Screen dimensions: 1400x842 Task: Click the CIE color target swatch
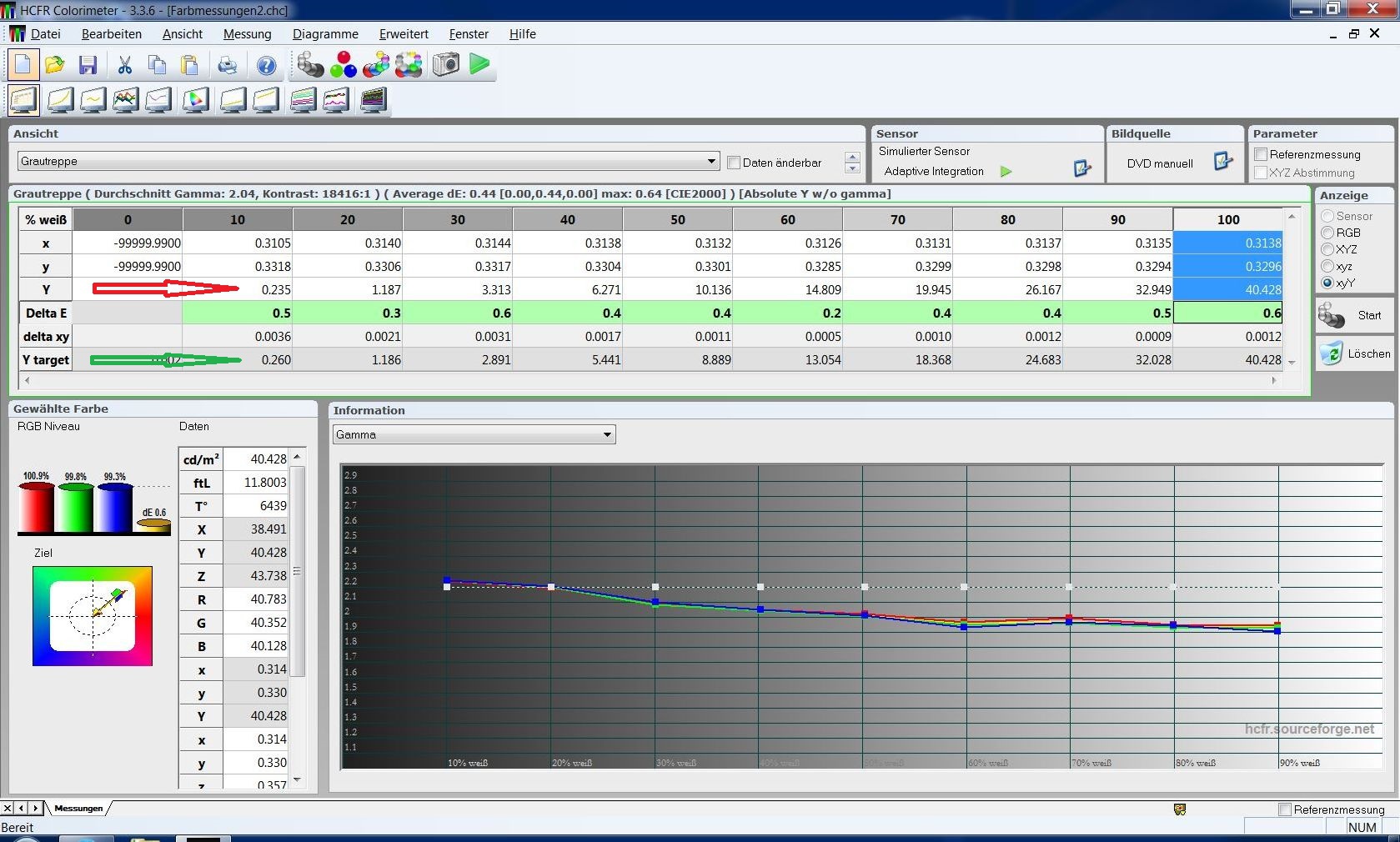pyautogui.click(x=93, y=616)
